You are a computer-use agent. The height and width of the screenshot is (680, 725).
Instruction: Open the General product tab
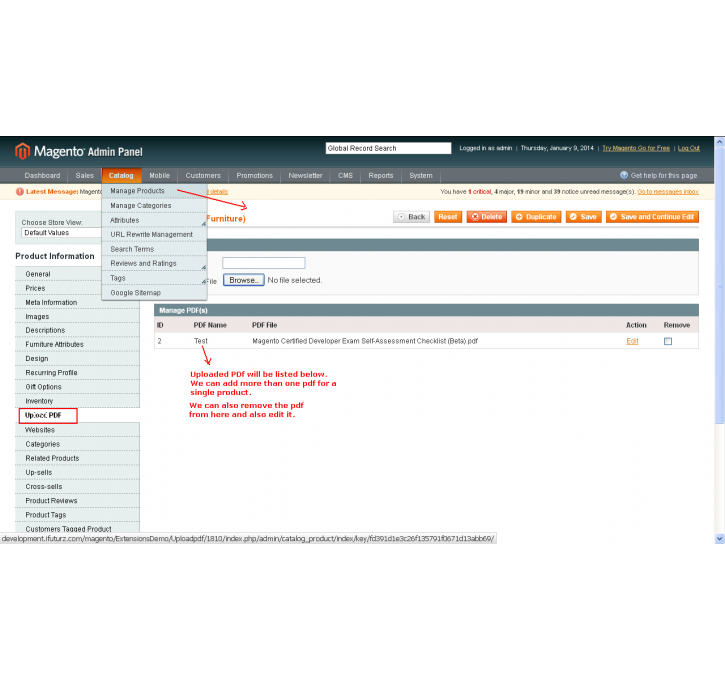(77, 274)
